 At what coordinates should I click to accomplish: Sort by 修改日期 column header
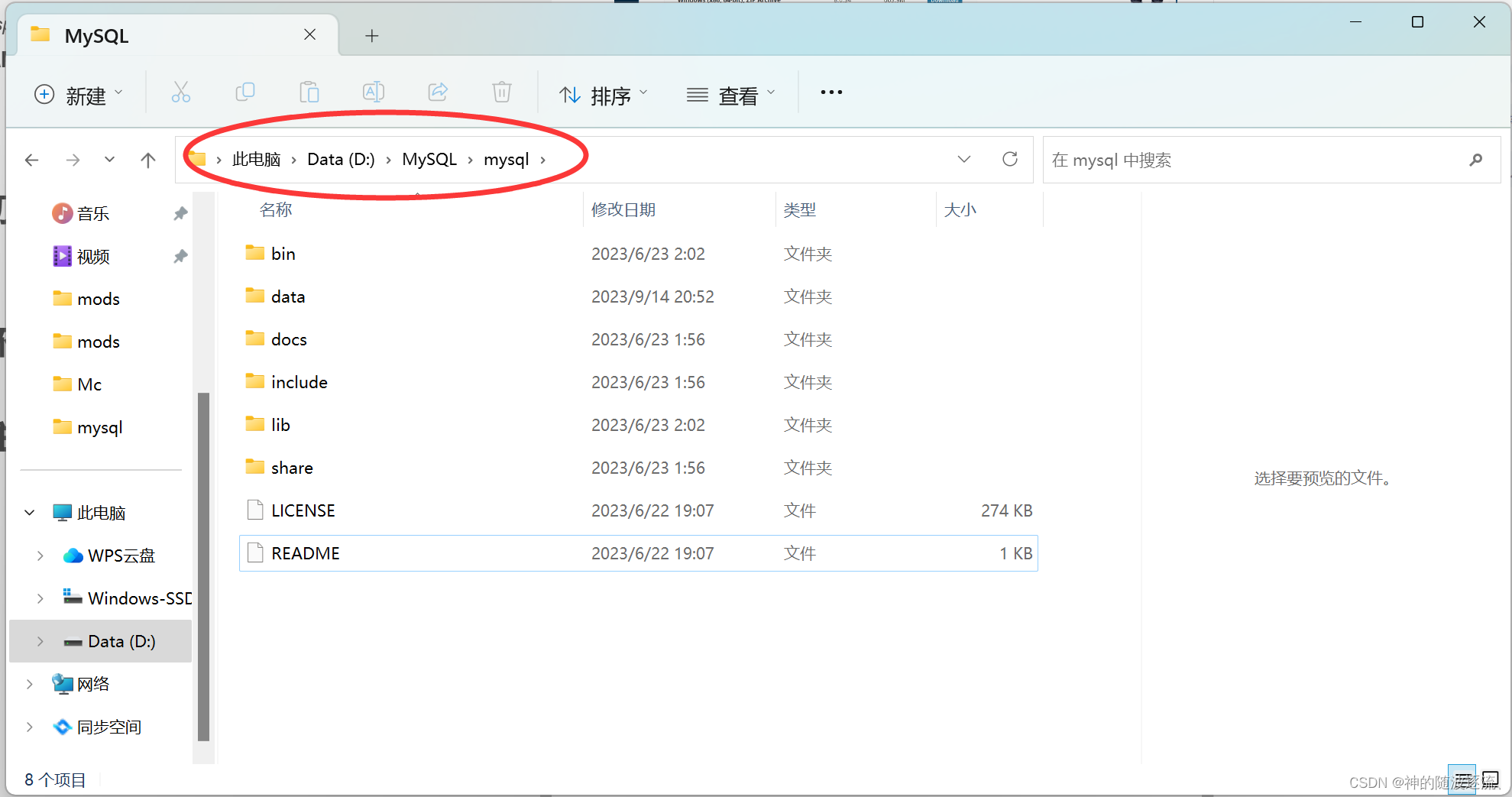(x=623, y=209)
